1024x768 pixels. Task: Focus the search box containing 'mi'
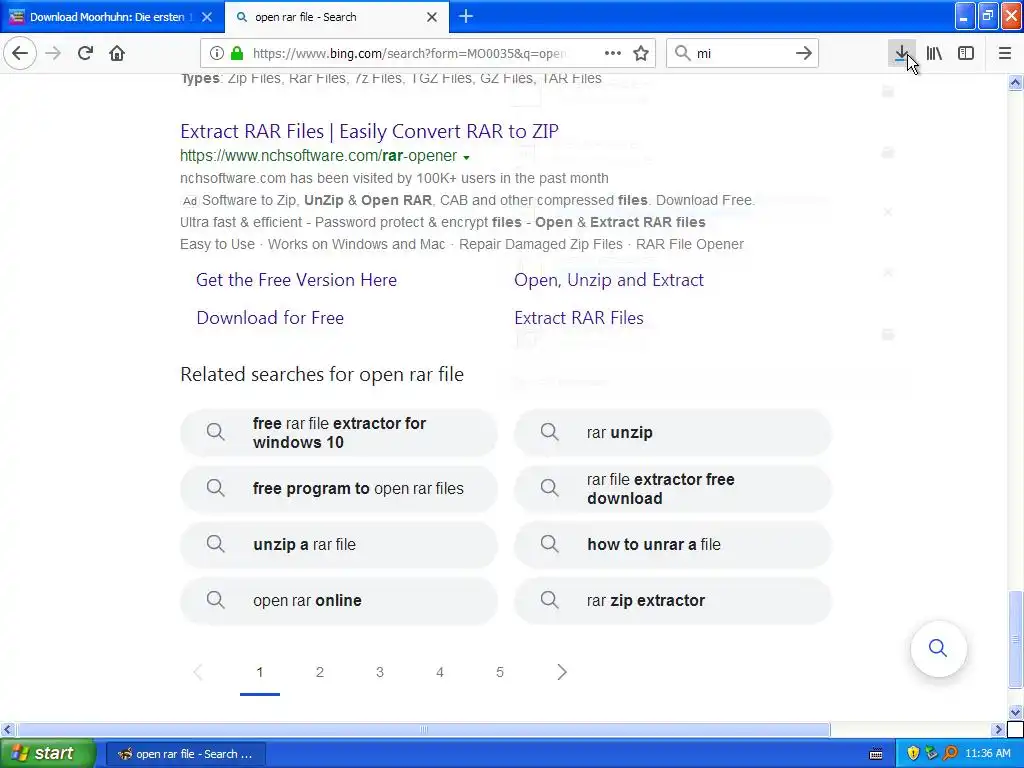(x=742, y=54)
